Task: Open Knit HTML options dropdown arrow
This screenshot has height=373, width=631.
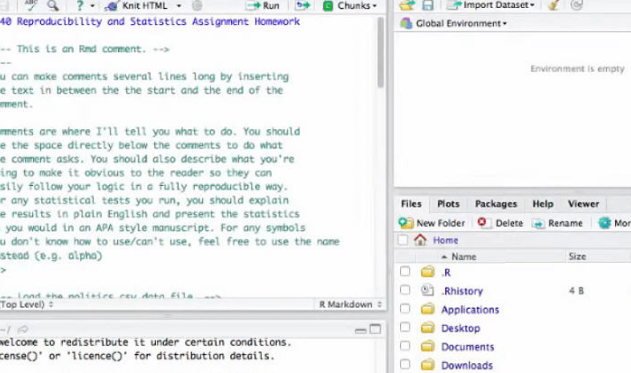Action: [x=179, y=6]
